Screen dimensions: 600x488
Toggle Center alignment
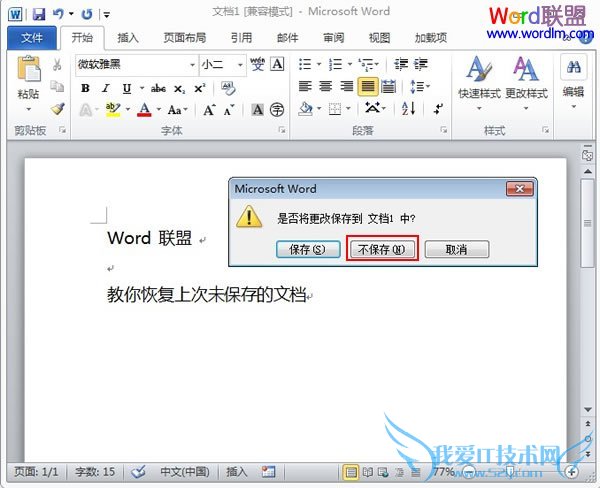[x=326, y=86]
